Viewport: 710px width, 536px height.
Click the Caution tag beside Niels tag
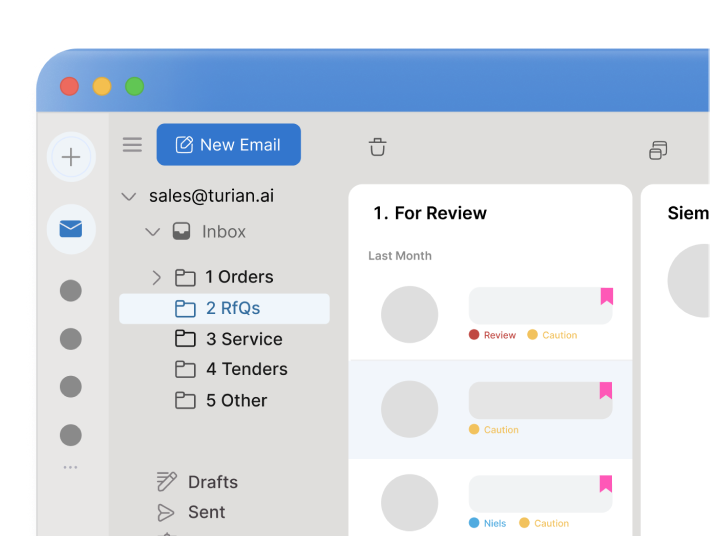click(544, 523)
